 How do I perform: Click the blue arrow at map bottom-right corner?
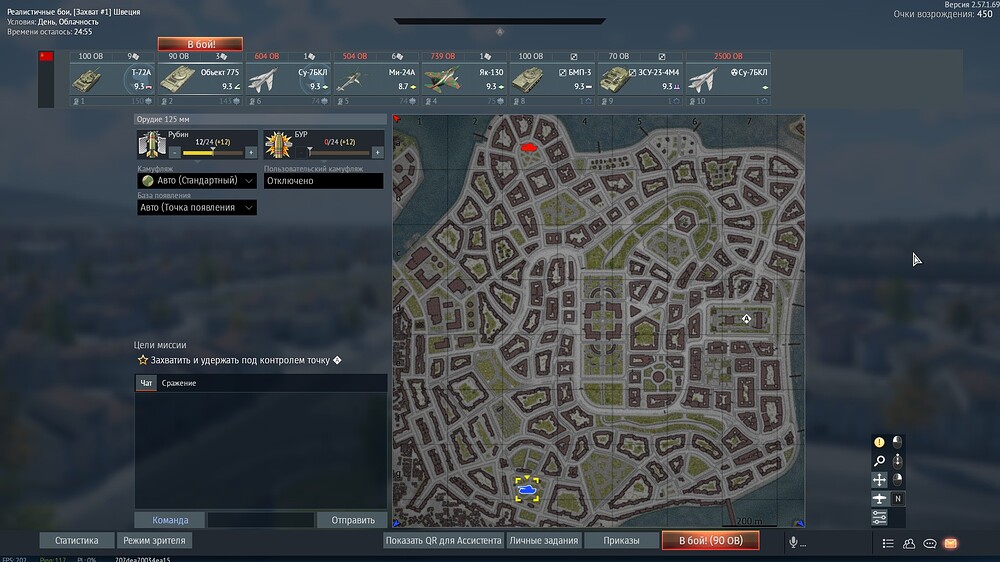click(800, 524)
